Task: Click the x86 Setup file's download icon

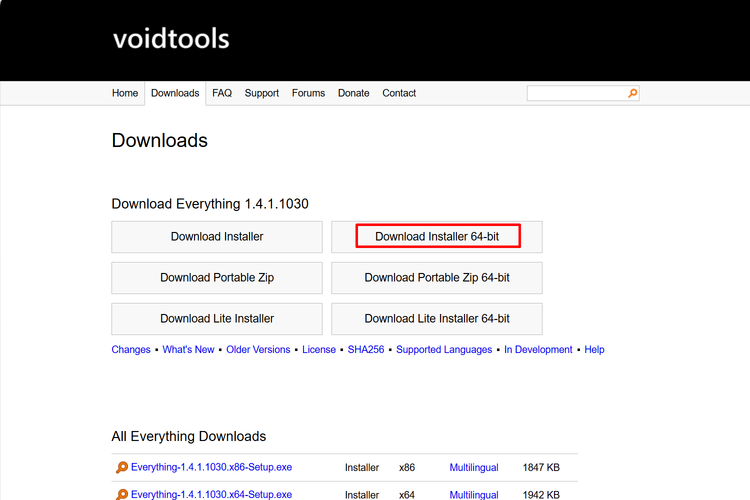Action: coord(121,467)
